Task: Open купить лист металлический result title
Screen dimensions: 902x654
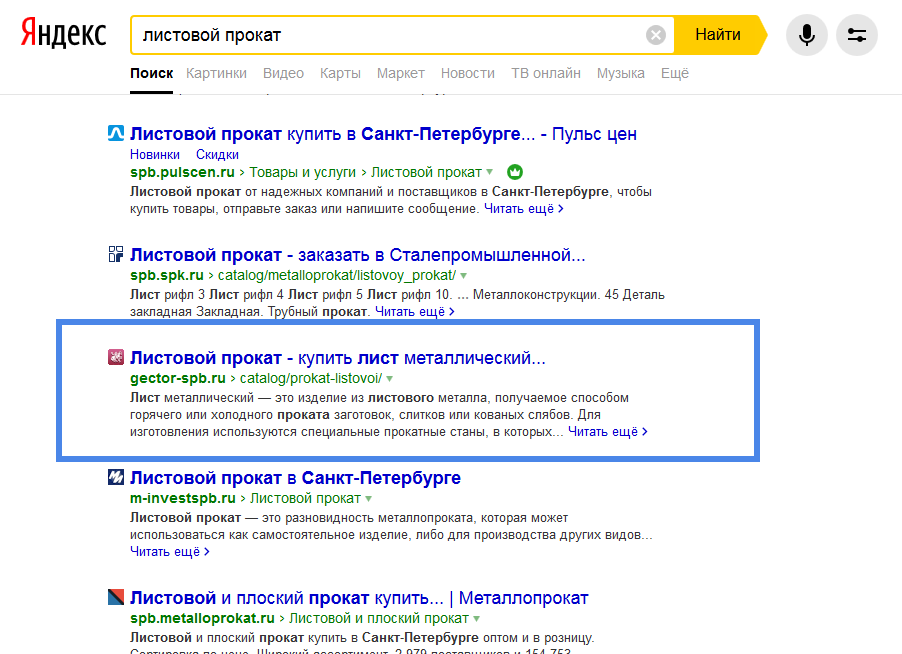Action: 338,358
